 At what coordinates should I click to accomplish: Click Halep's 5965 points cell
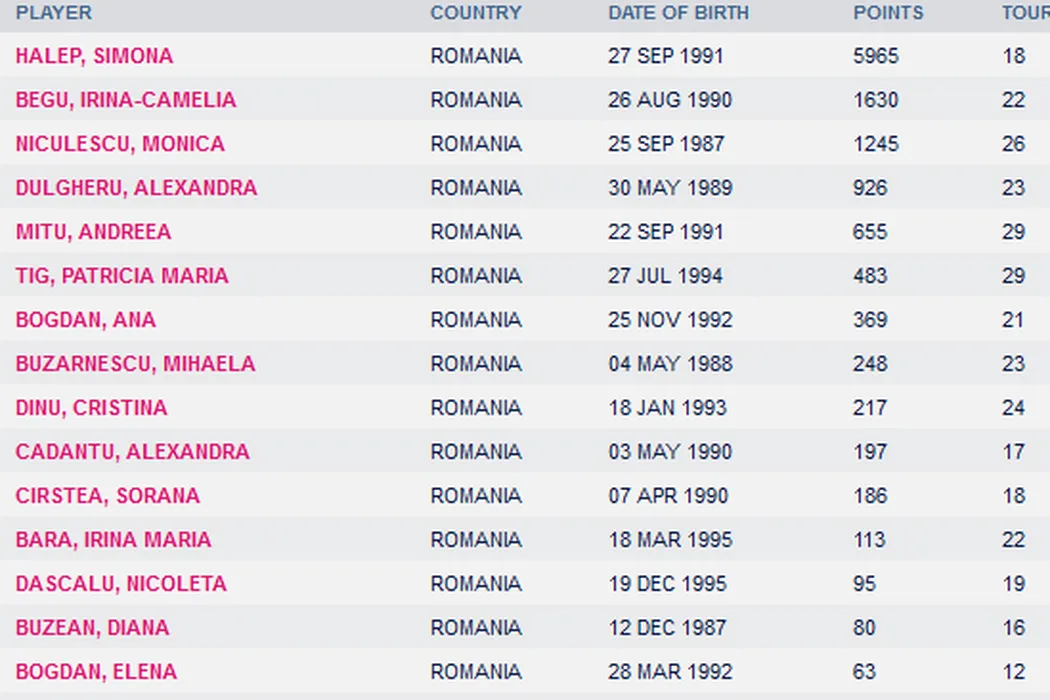pos(876,56)
